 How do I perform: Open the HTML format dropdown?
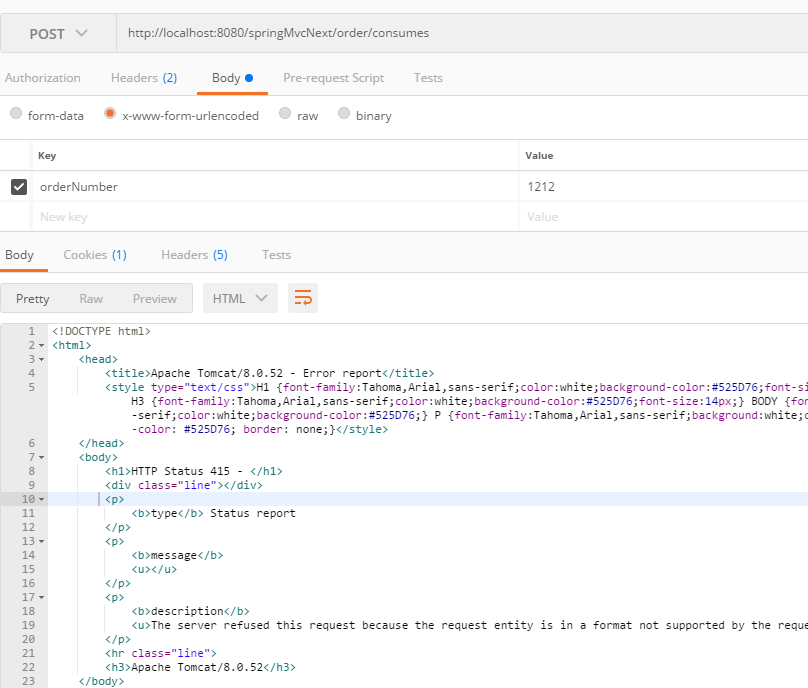(240, 298)
